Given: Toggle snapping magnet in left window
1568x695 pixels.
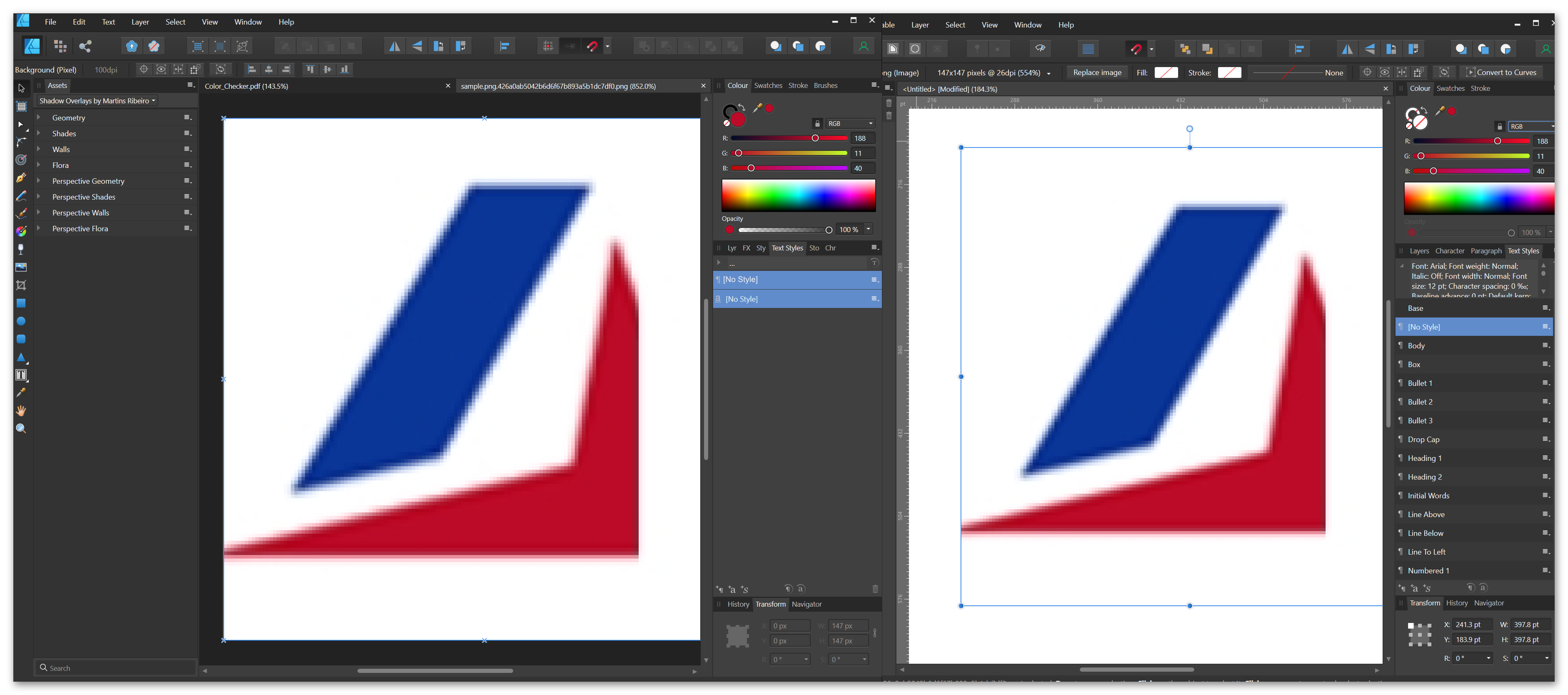Looking at the screenshot, I should point(592,46).
